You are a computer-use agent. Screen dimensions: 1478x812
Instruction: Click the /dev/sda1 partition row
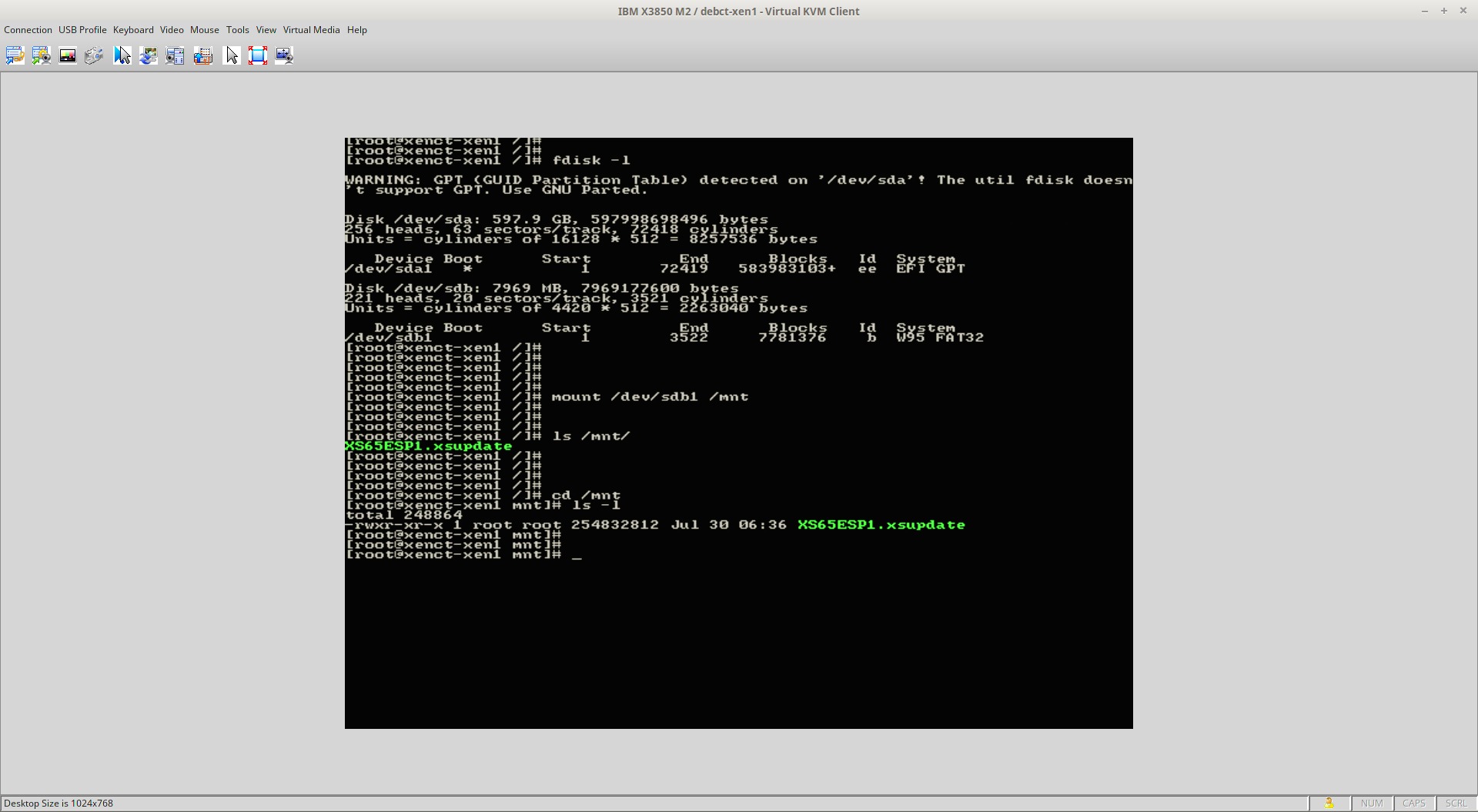coord(655,269)
